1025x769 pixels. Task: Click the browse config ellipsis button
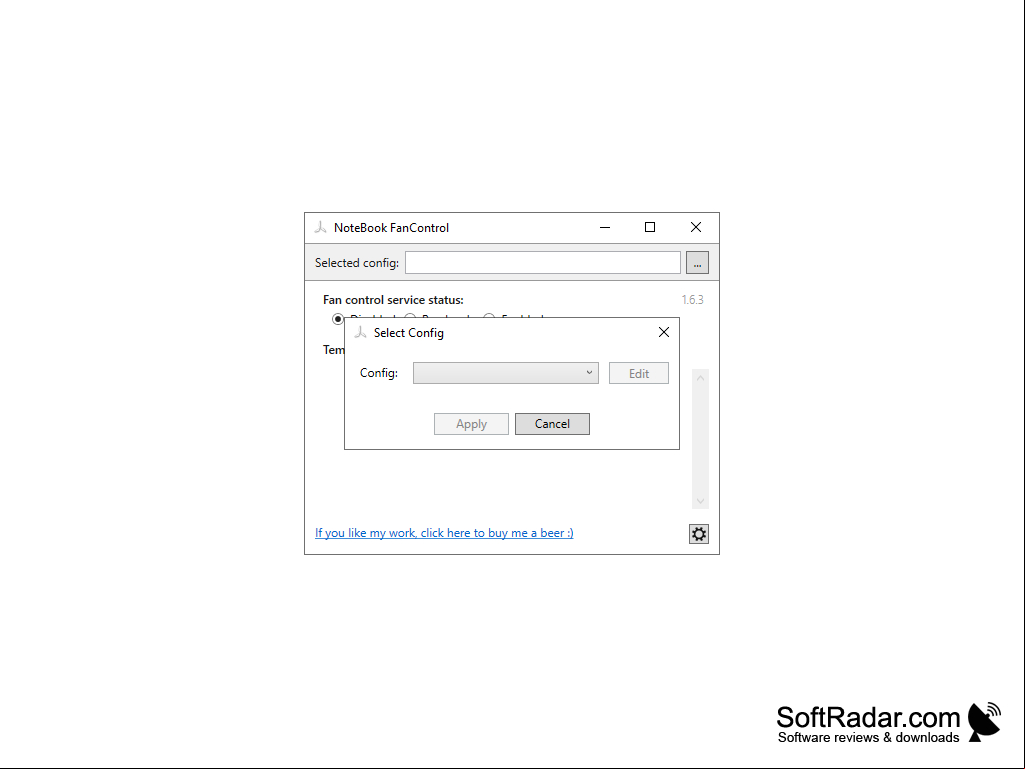[x=697, y=263]
